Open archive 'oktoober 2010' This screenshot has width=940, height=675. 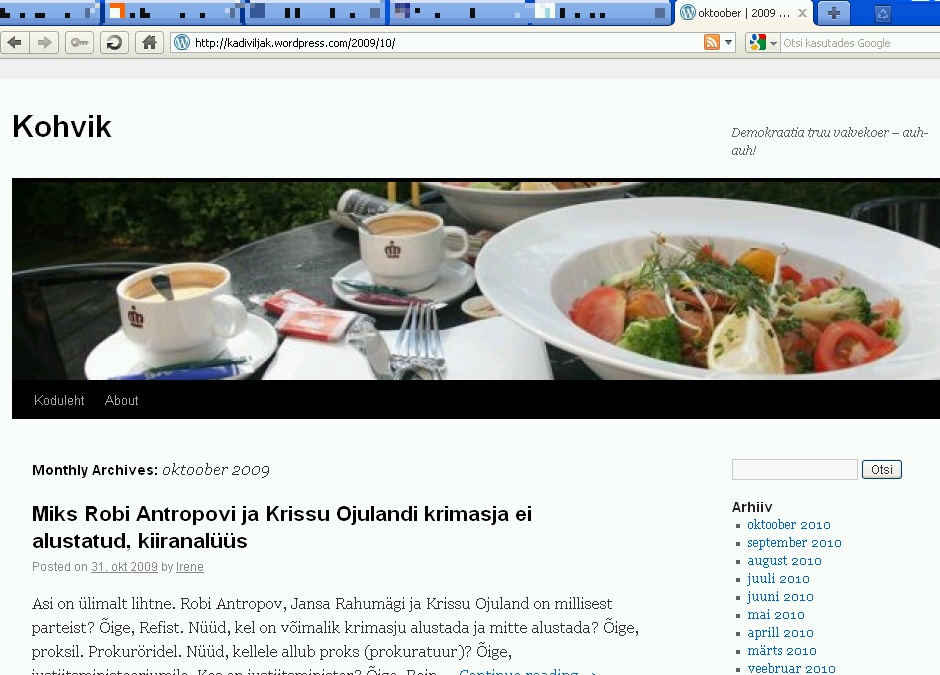(x=788, y=525)
